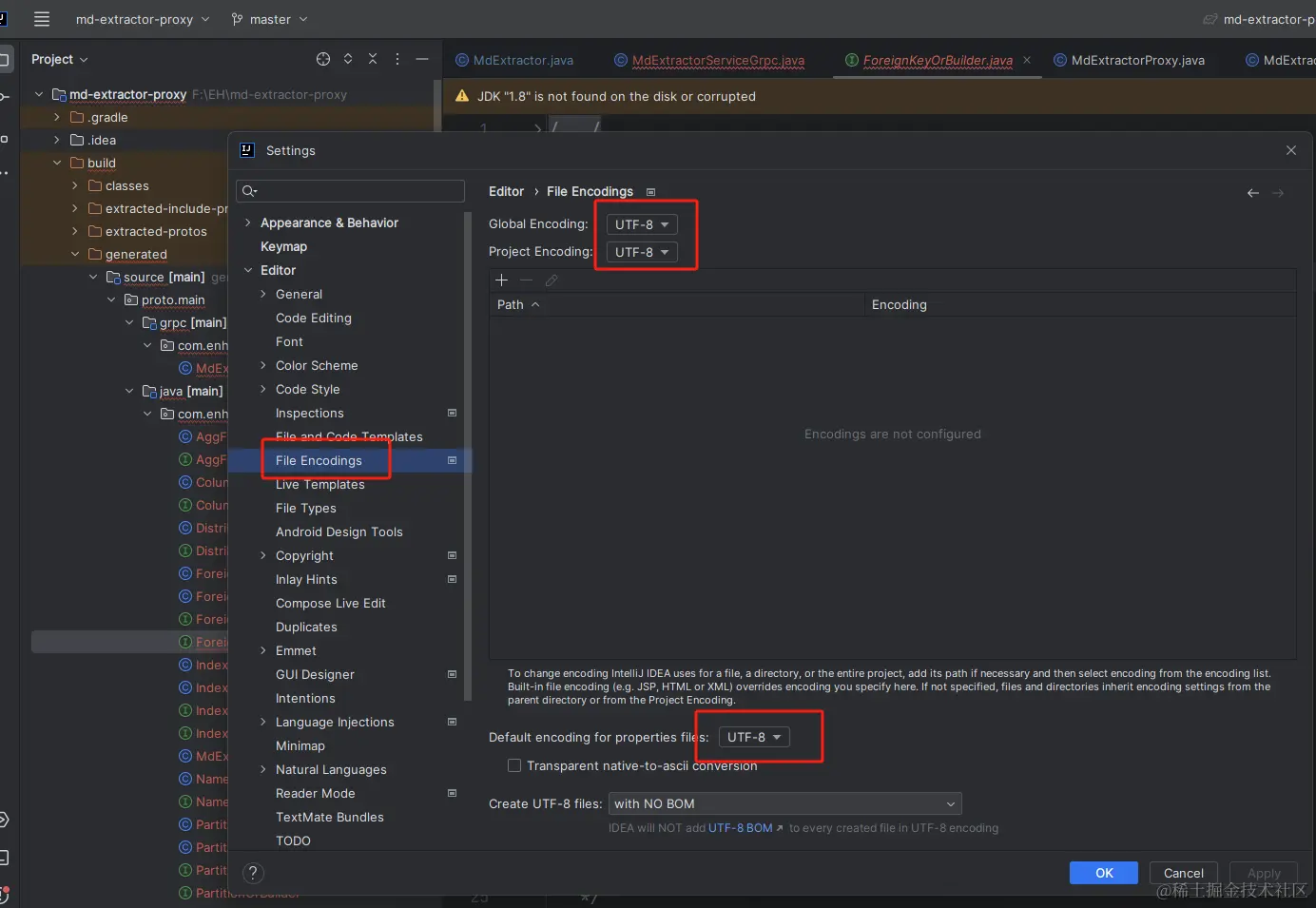Close the ForeignKeyOrBuilder.java tab
The width and height of the screenshot is (1316, 908).
(x=1027, y=60)
